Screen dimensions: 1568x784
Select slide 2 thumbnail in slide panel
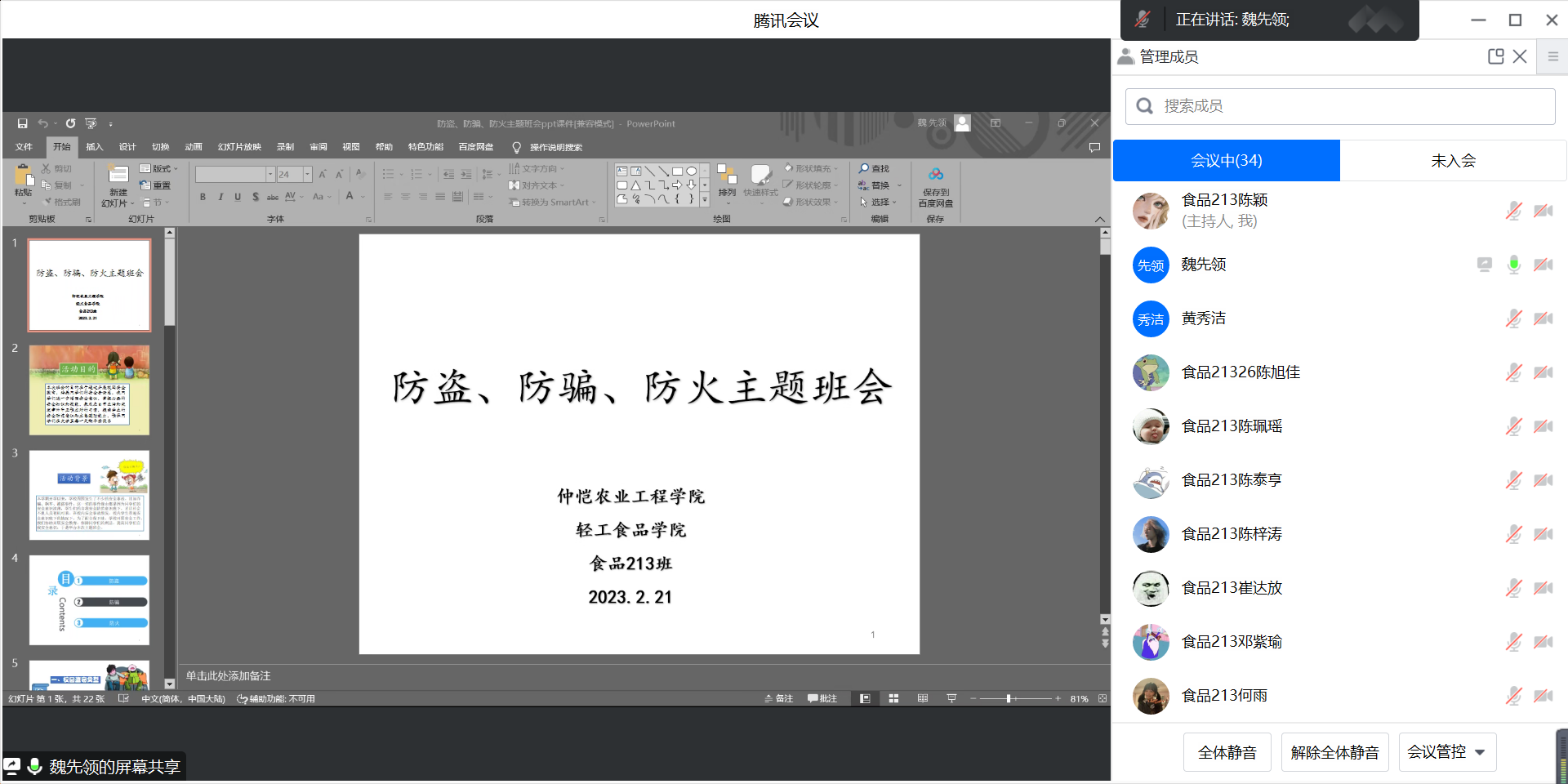click(90, 390)
